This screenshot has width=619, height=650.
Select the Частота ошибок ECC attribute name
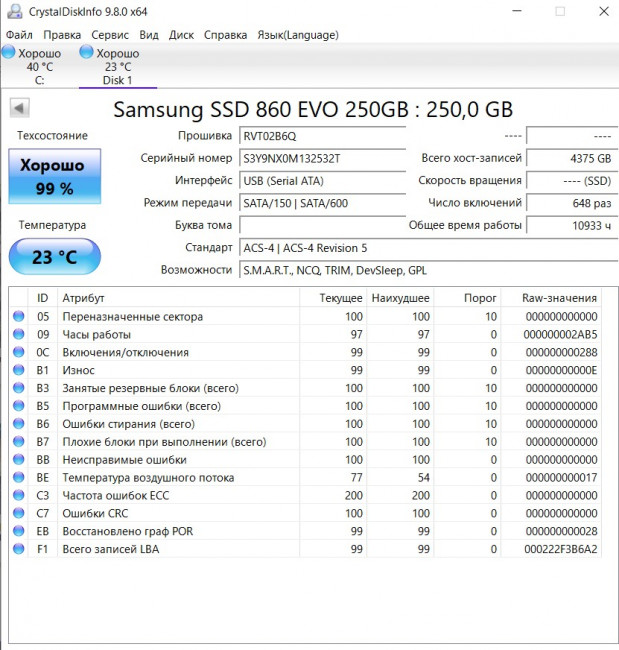[116, 495]
